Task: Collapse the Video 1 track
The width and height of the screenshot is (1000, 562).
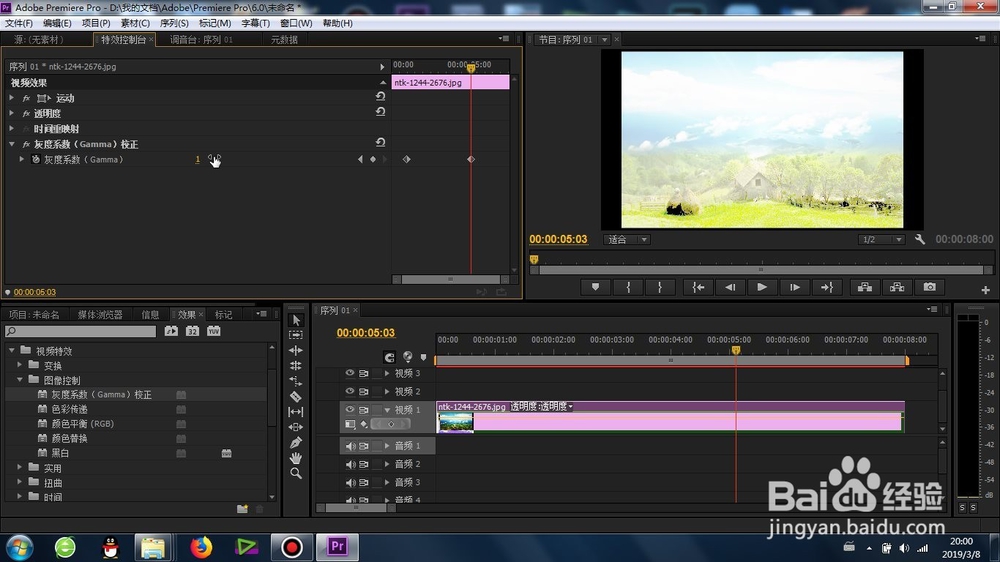Action: coord(387,410)
